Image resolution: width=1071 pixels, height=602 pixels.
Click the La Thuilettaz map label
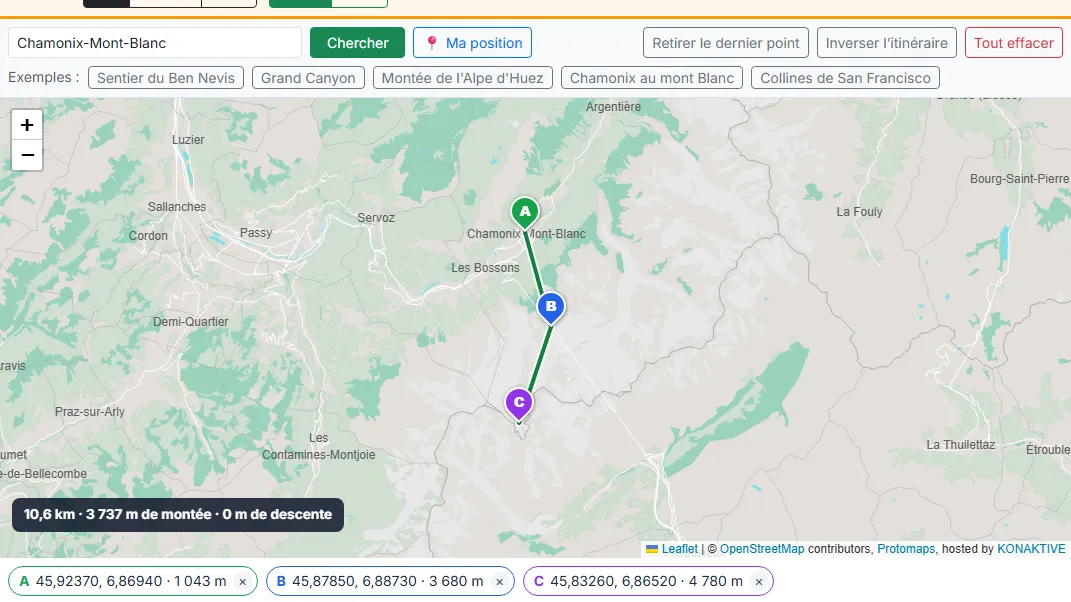(960, 445)
